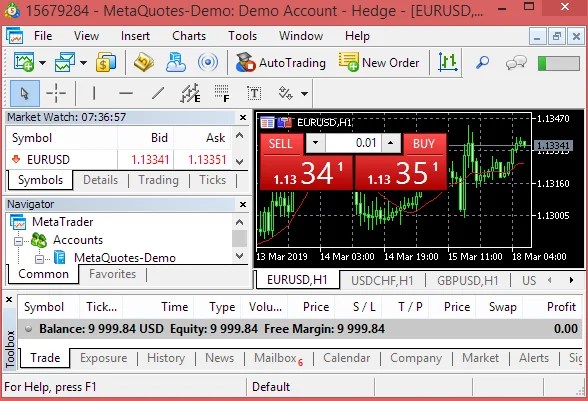The height and width of the screenshot is (401, 588).
Task: Open the Alerts tab
Action: pyautogui.click(x=534, y=358)
